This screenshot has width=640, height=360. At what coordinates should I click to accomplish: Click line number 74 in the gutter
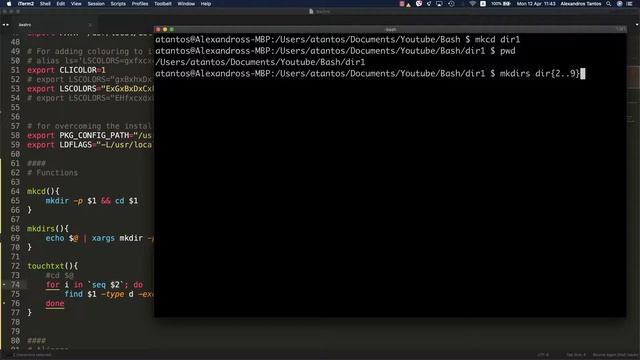pos(15,285)
